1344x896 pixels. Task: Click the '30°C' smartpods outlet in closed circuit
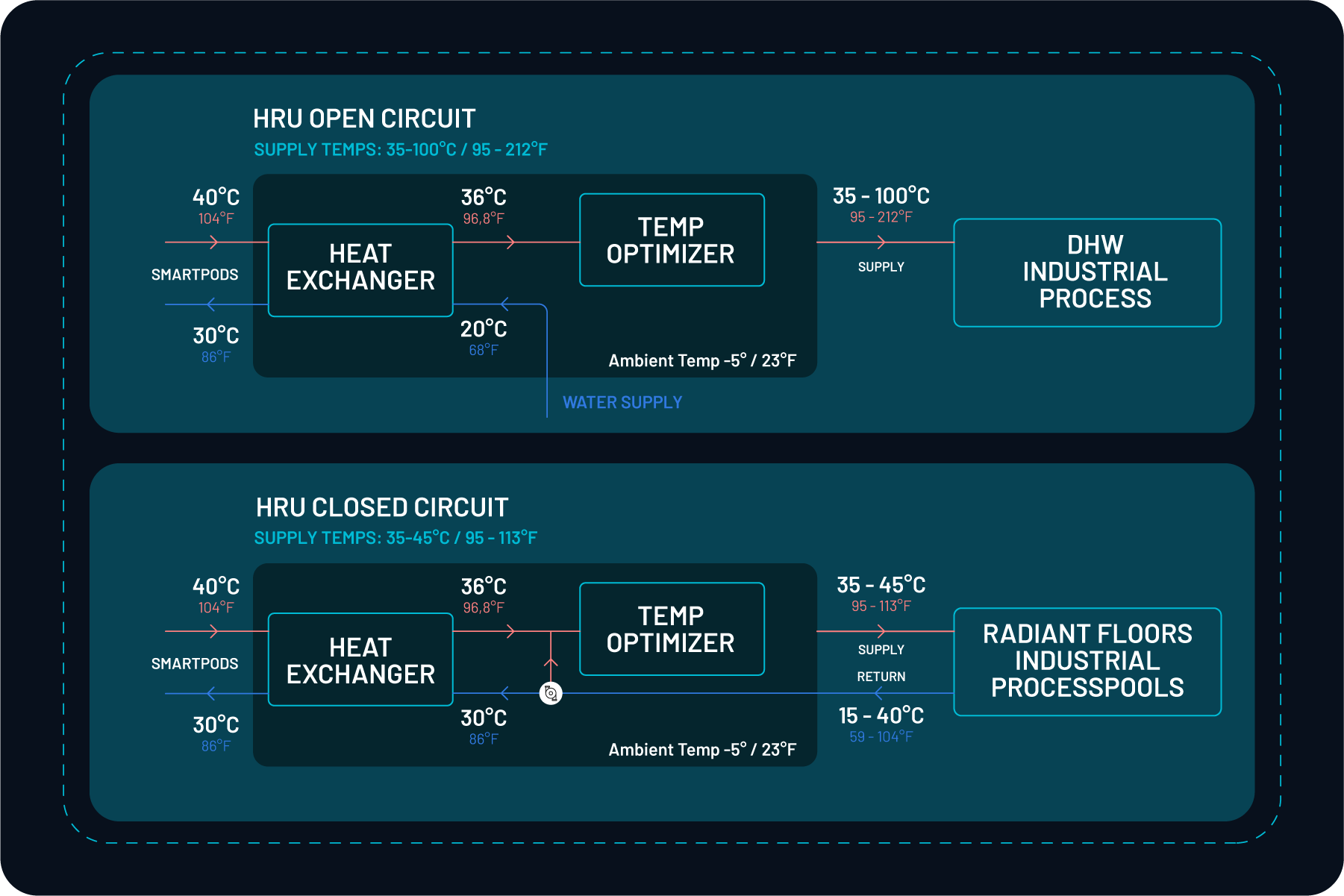[216, 725]
